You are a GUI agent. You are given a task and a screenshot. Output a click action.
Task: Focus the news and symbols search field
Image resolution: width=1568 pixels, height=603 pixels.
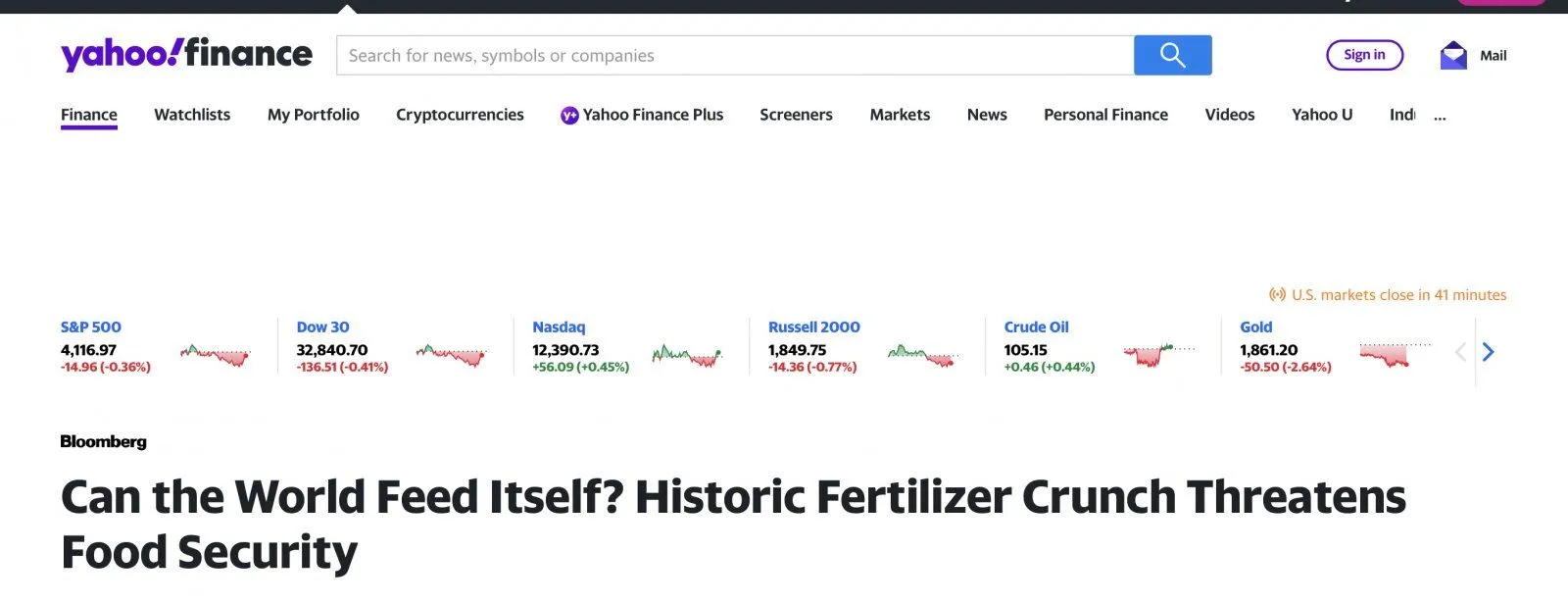(x=735, y=56)
